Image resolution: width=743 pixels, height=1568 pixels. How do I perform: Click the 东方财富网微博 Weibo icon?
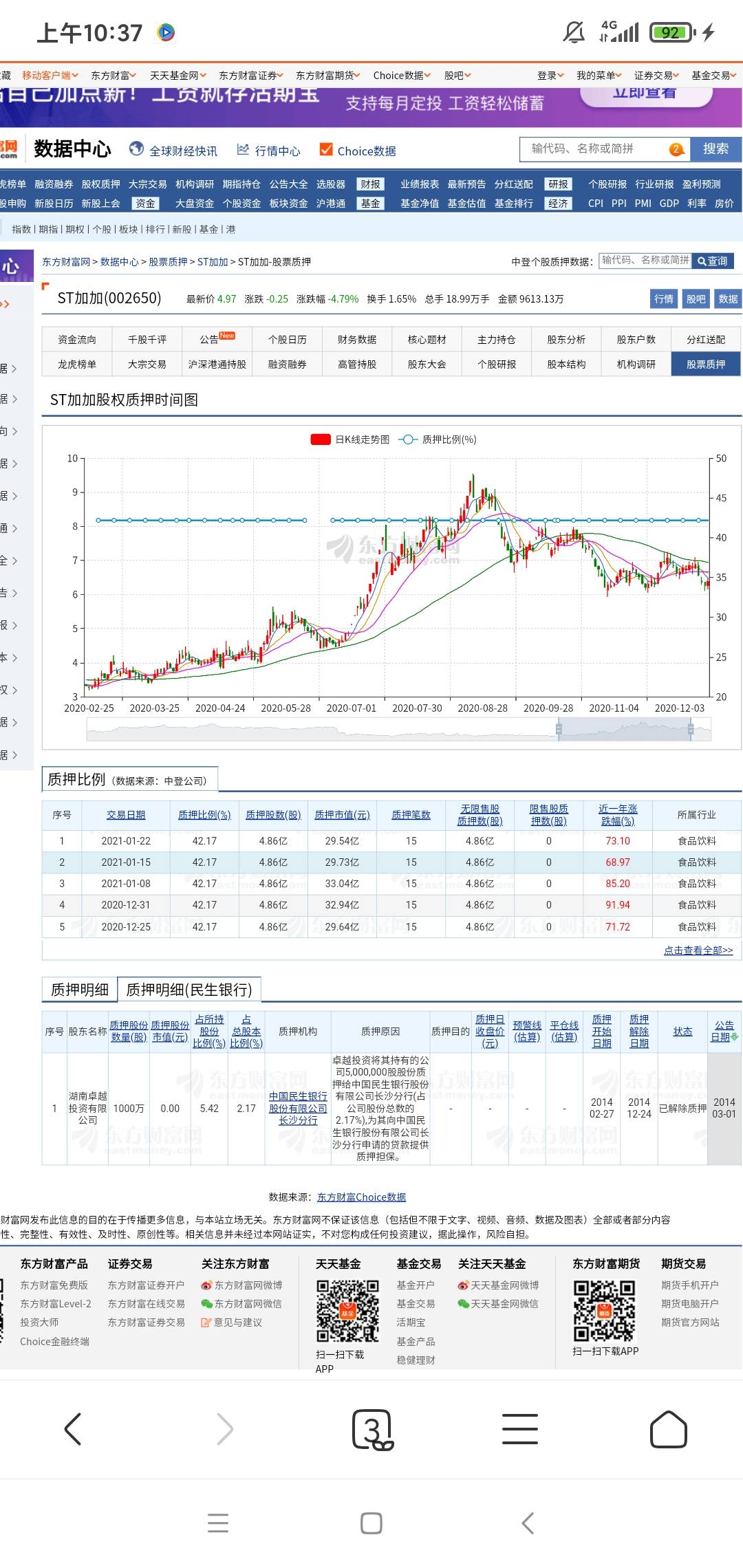[206, 1285]
